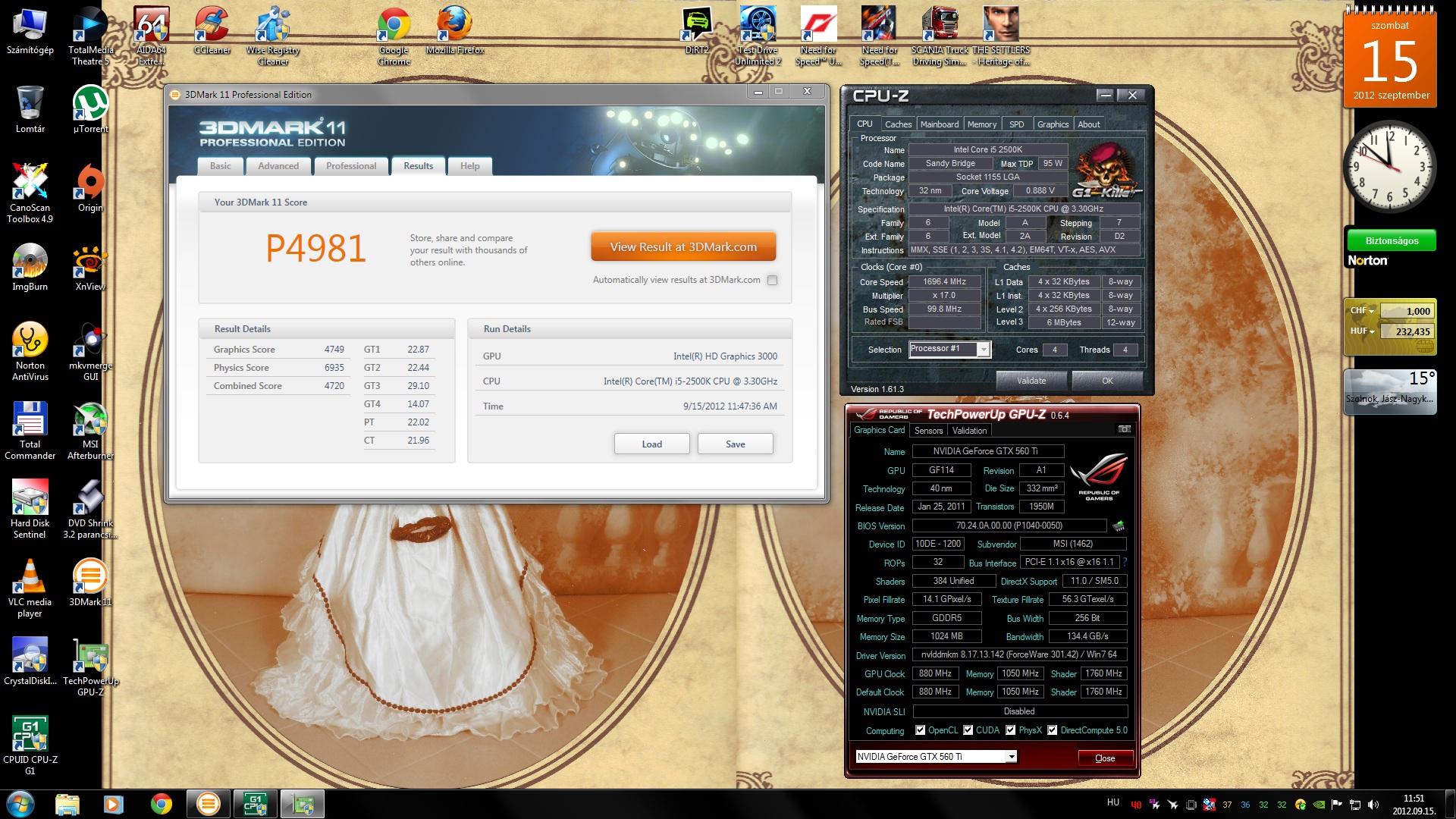Launch mkvmerge GUI shortcut
Viewport: 1456px width, 819px height.
coord(90,352)
